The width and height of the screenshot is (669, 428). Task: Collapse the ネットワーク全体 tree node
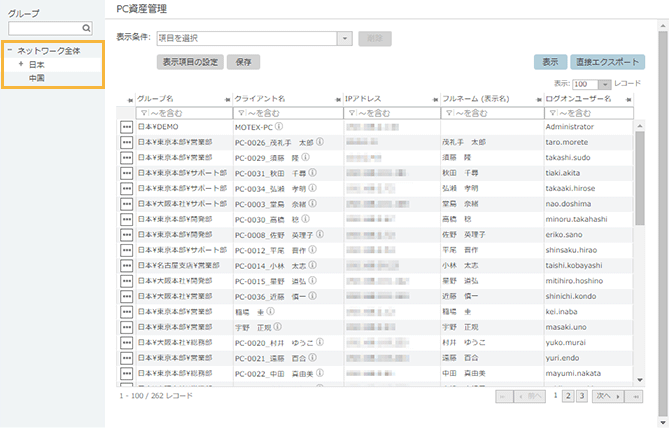(x=9, y=50)
